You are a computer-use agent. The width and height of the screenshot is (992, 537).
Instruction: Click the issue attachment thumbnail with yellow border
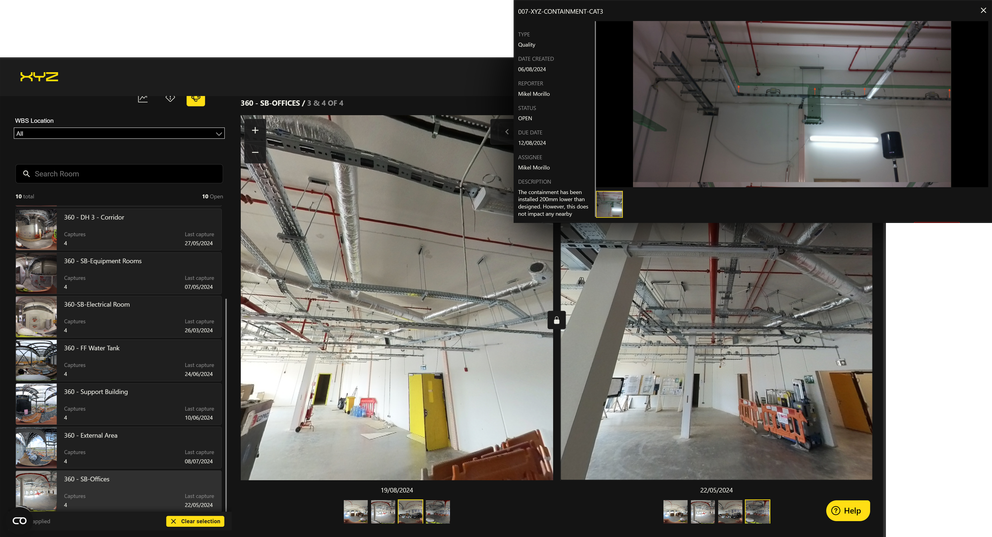[x=609, y=204]
